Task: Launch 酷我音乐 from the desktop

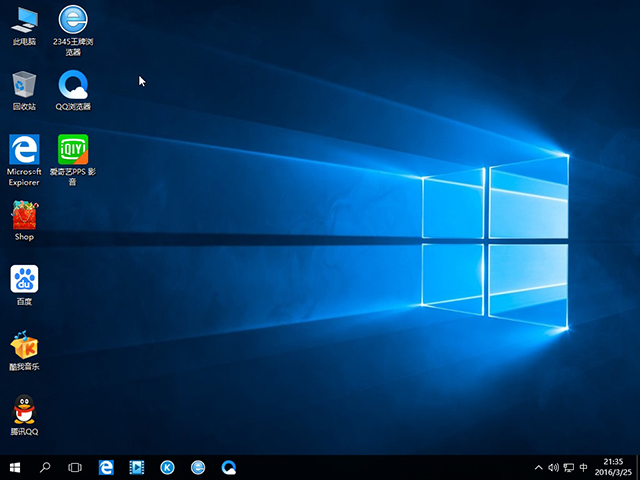Action: 24,346
